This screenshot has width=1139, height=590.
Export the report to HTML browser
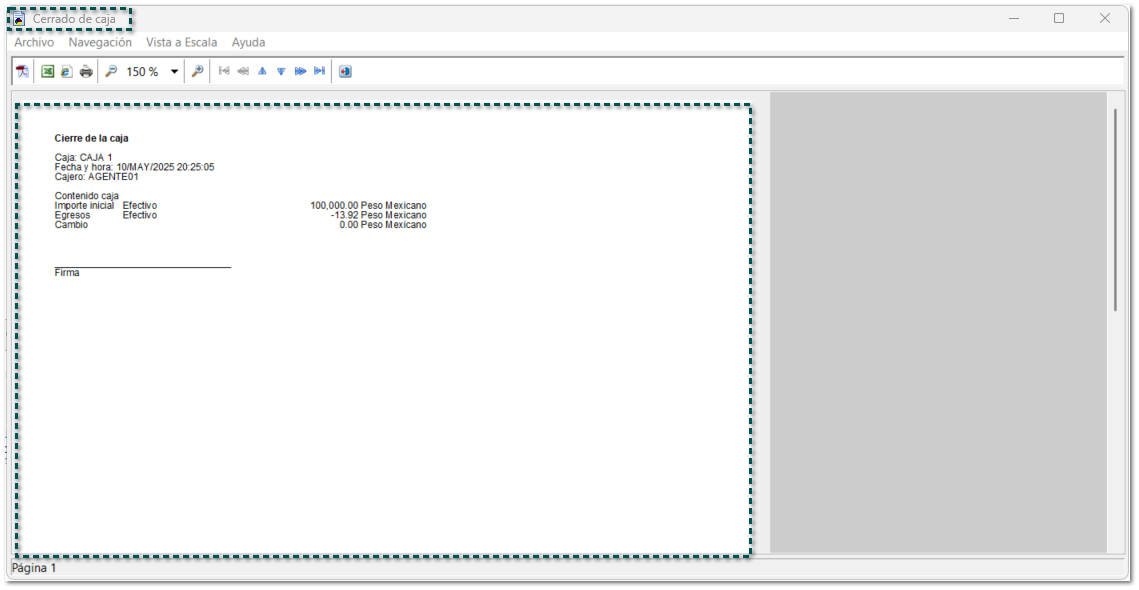point(67,71)
